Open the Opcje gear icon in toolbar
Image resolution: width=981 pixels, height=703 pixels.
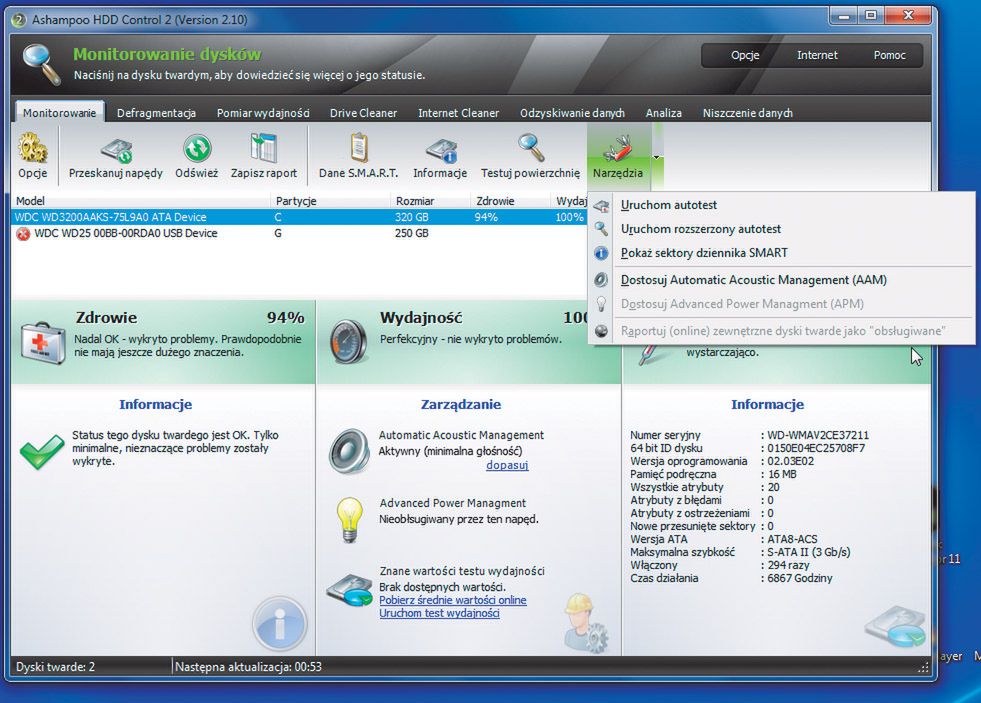point(33,148)
